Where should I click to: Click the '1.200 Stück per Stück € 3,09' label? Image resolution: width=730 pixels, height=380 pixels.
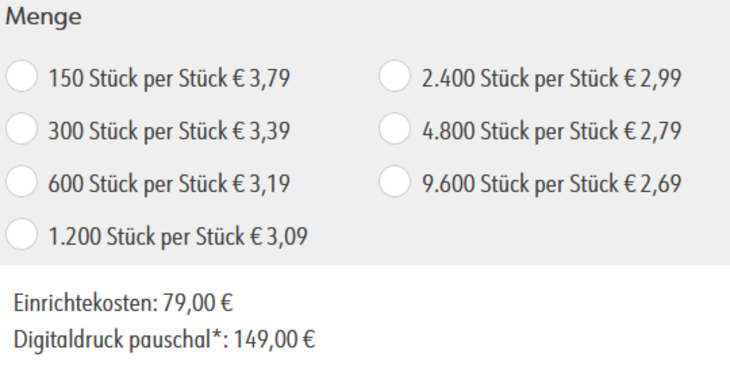(x=178, y=237)
